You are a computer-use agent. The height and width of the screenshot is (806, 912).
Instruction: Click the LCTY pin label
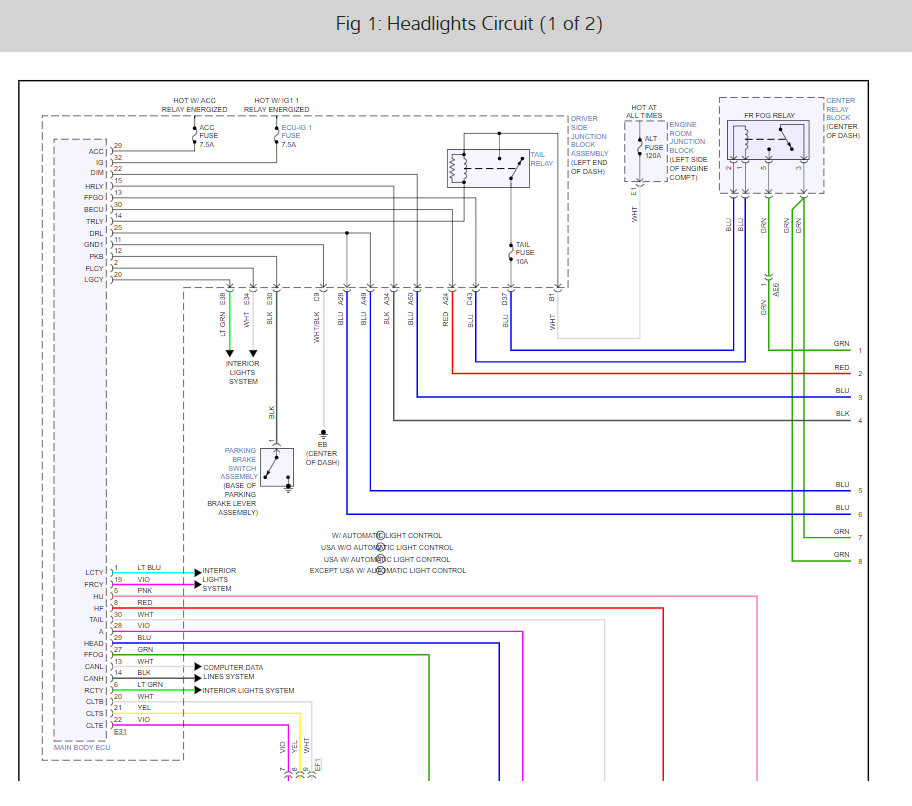[94, 573]
